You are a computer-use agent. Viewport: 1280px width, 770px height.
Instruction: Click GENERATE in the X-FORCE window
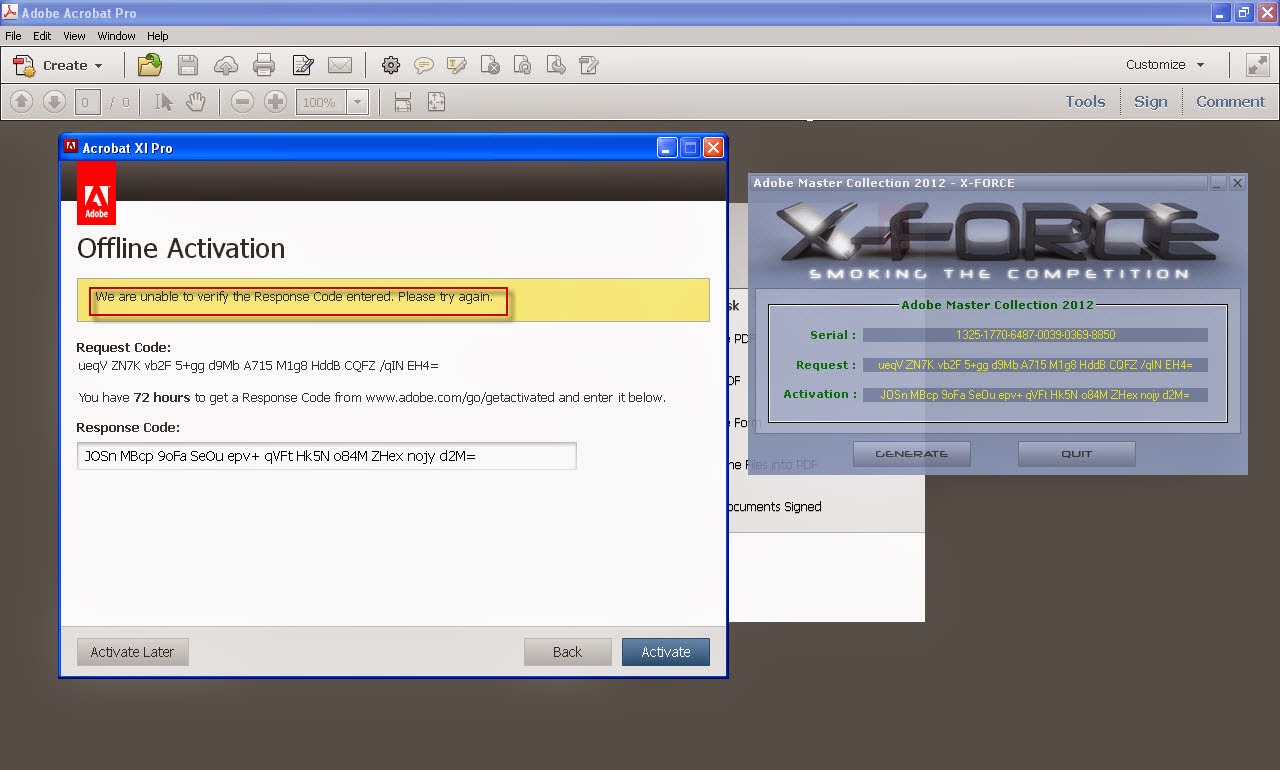(x=912, y=454)
